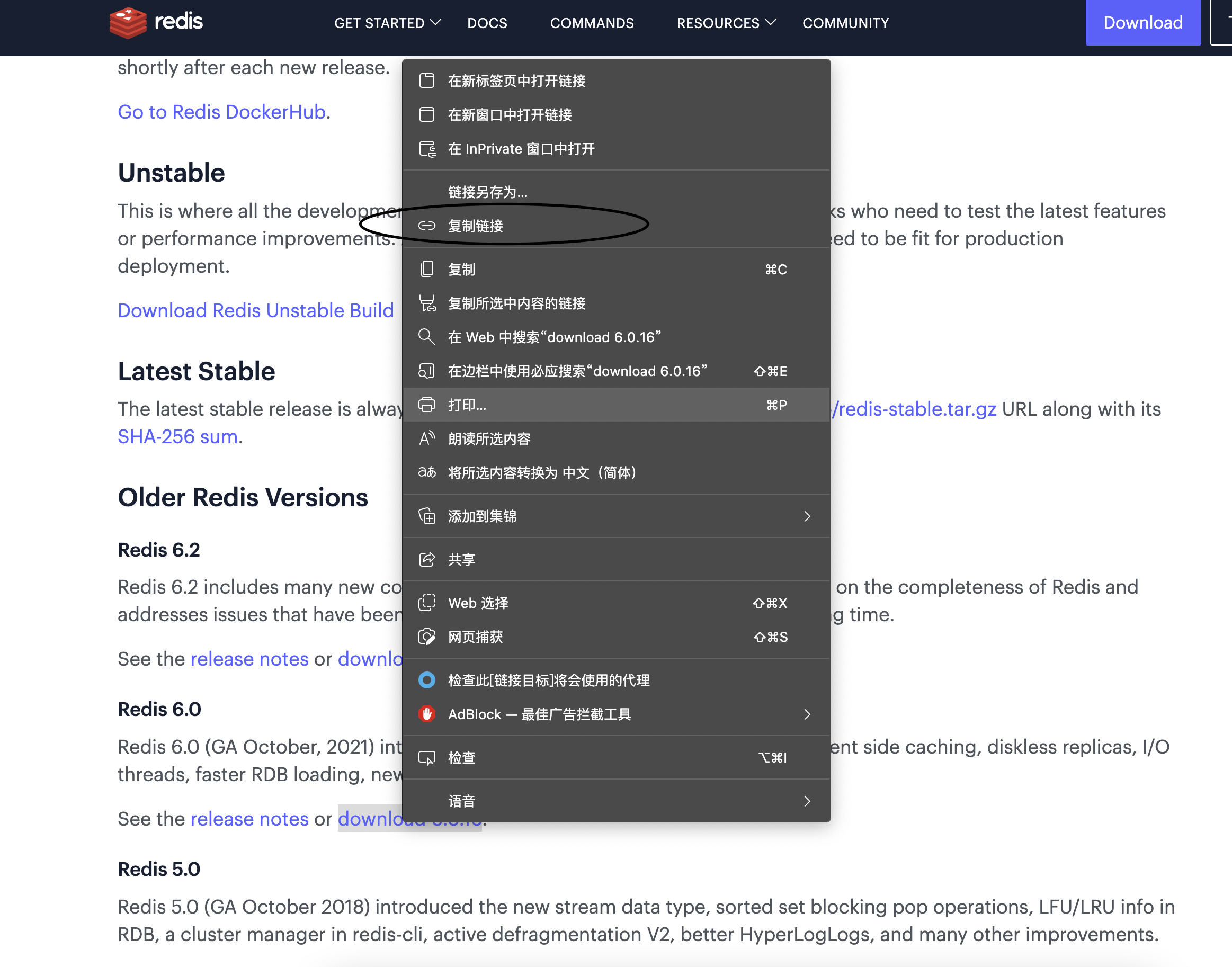This screenshot has width=1232, height=967.
Task: Click the read aloud icon
Action: [x=426, y=439]
